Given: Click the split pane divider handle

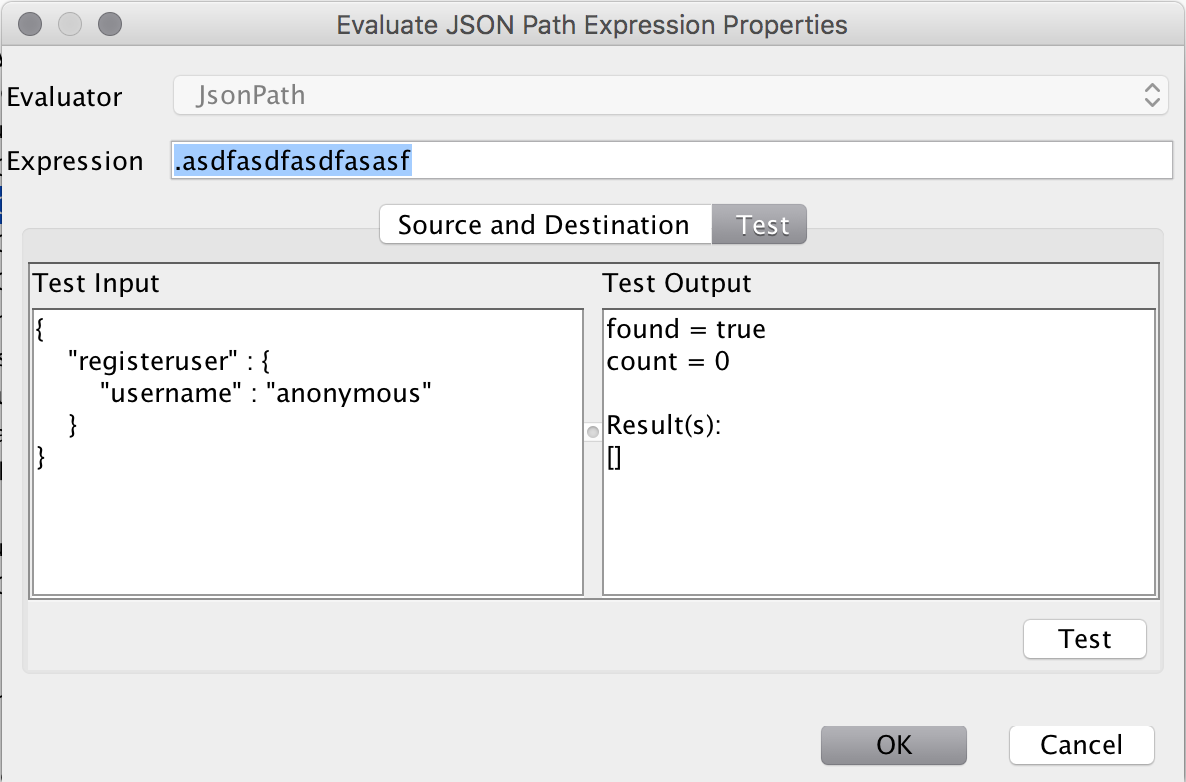Looking at the screenshot, I should point(593,432).
